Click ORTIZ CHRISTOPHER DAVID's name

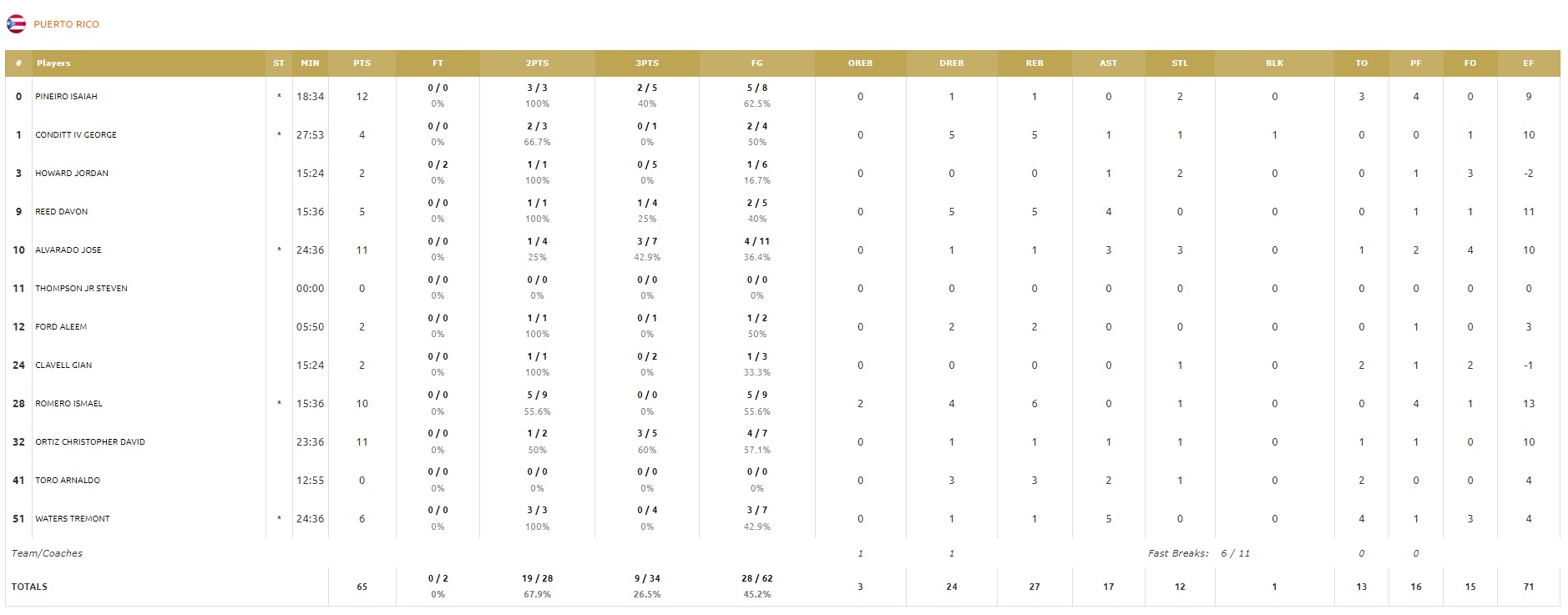(x=90, y=442)
